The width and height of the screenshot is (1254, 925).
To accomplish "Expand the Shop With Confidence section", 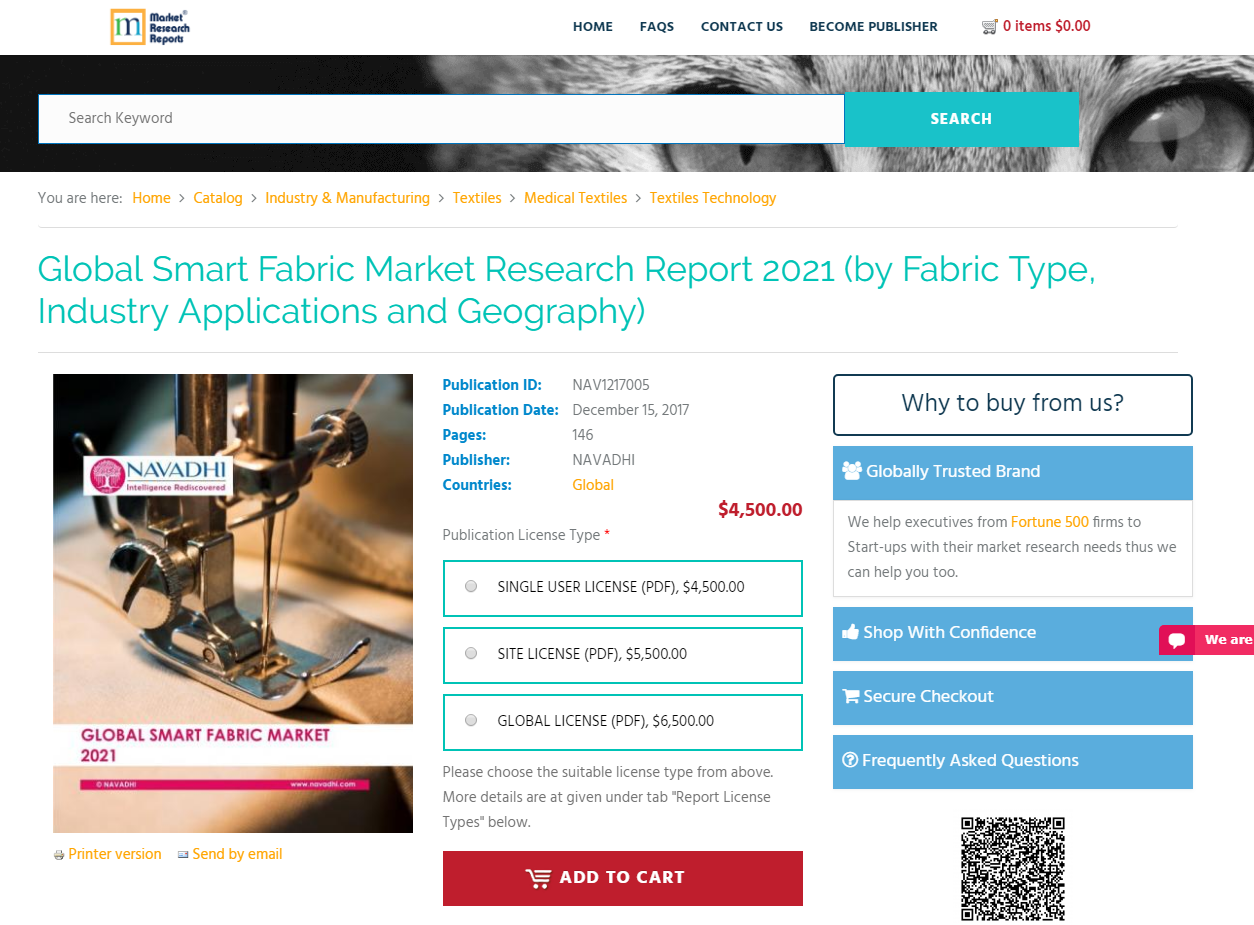I will (1012, 633).
